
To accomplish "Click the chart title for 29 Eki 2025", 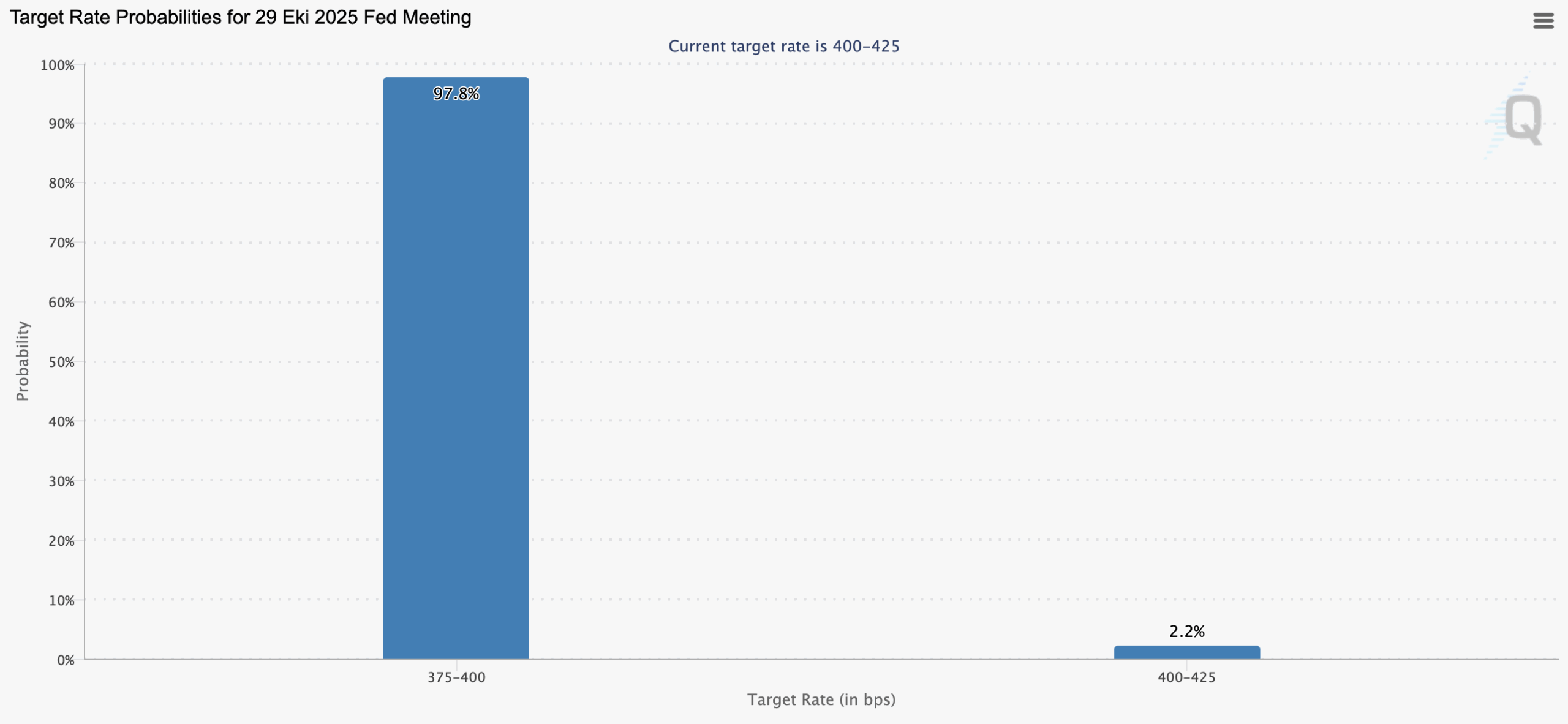I will 240,17.
